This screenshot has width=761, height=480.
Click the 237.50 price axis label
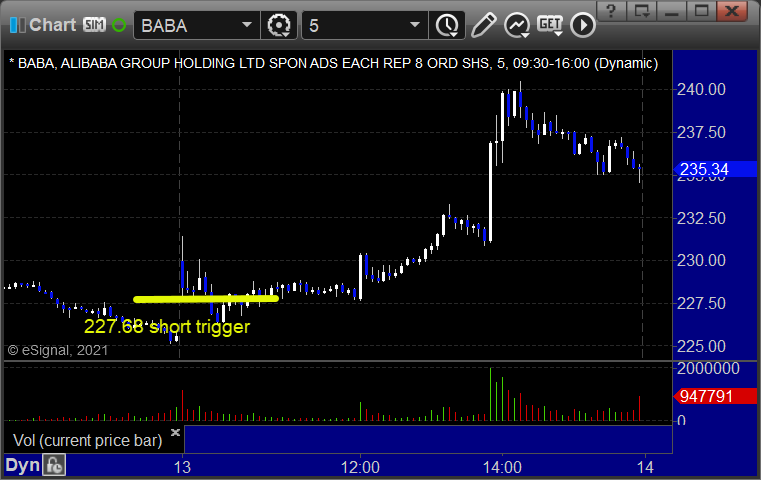click(701, 132)
